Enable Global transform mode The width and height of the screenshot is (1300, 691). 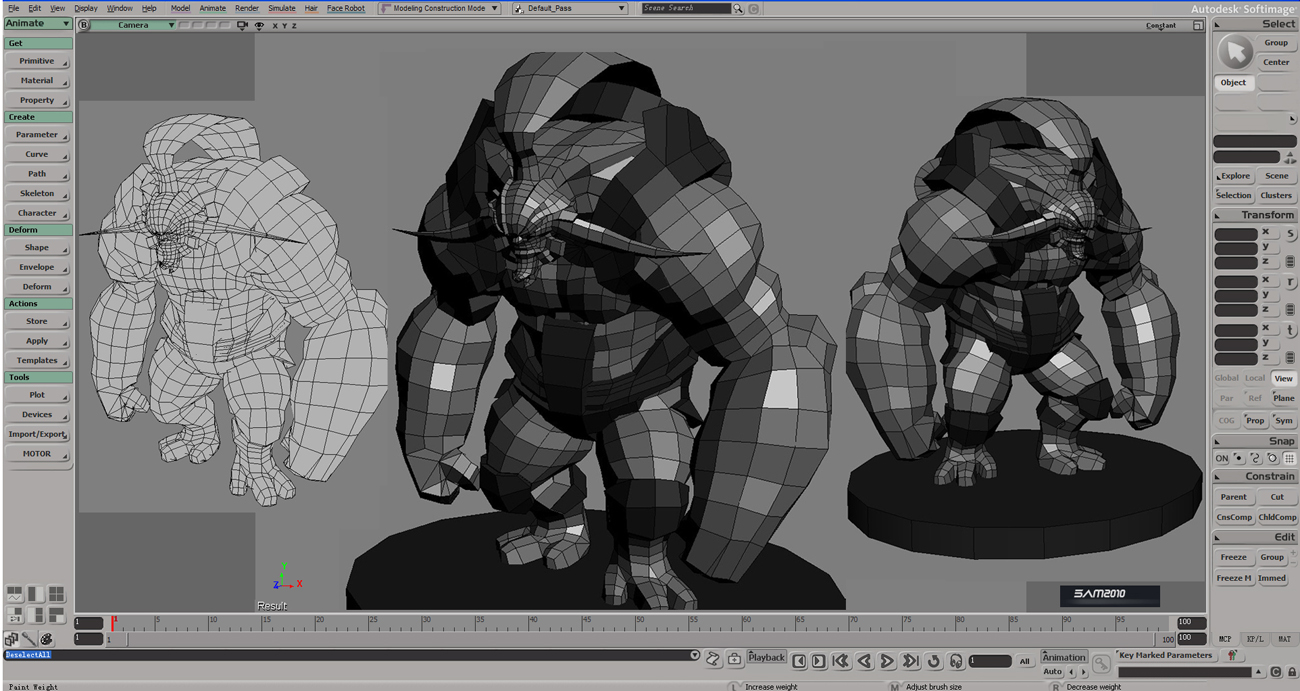1227,378
